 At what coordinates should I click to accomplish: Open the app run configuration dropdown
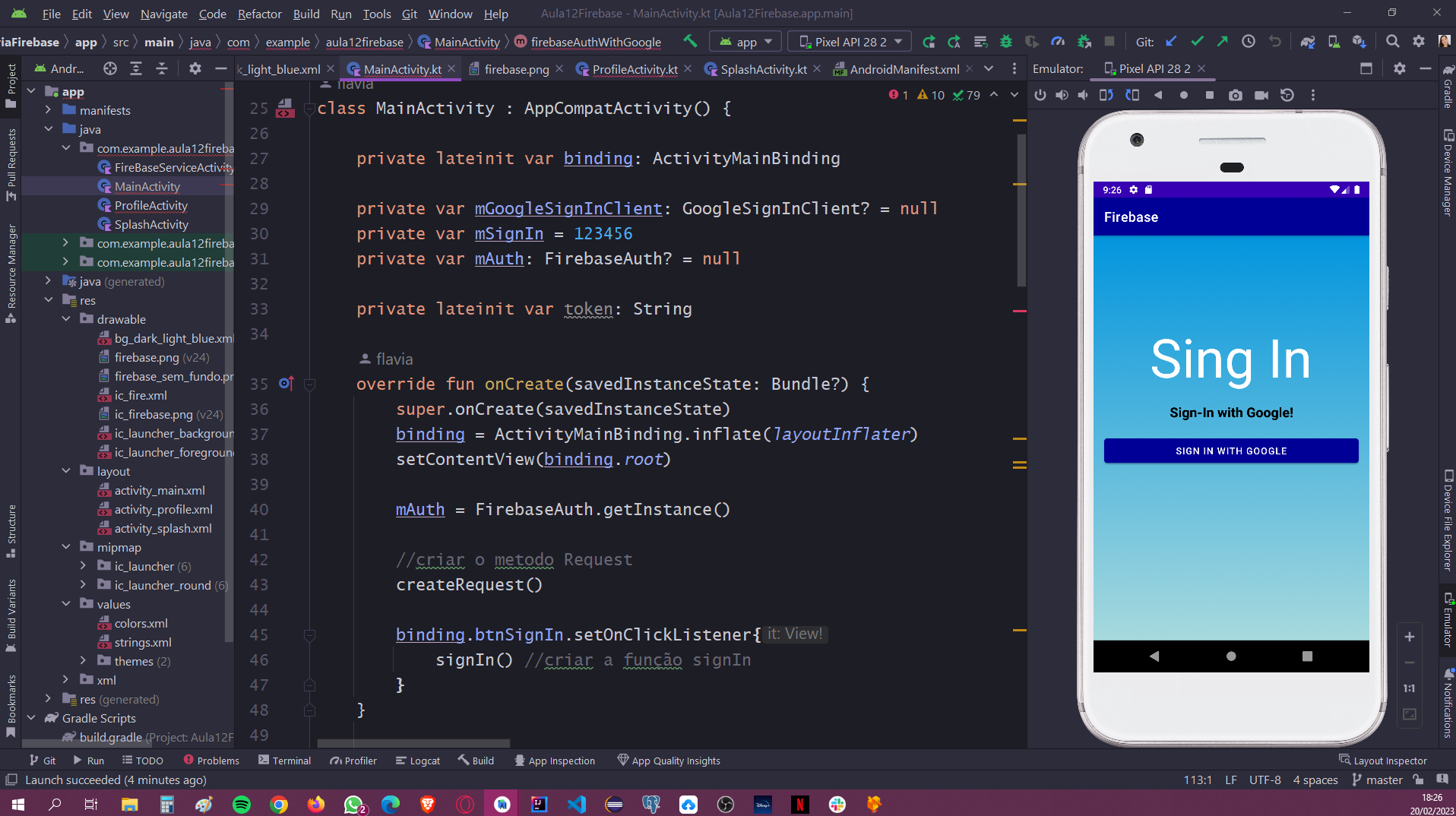pos(746,42)
